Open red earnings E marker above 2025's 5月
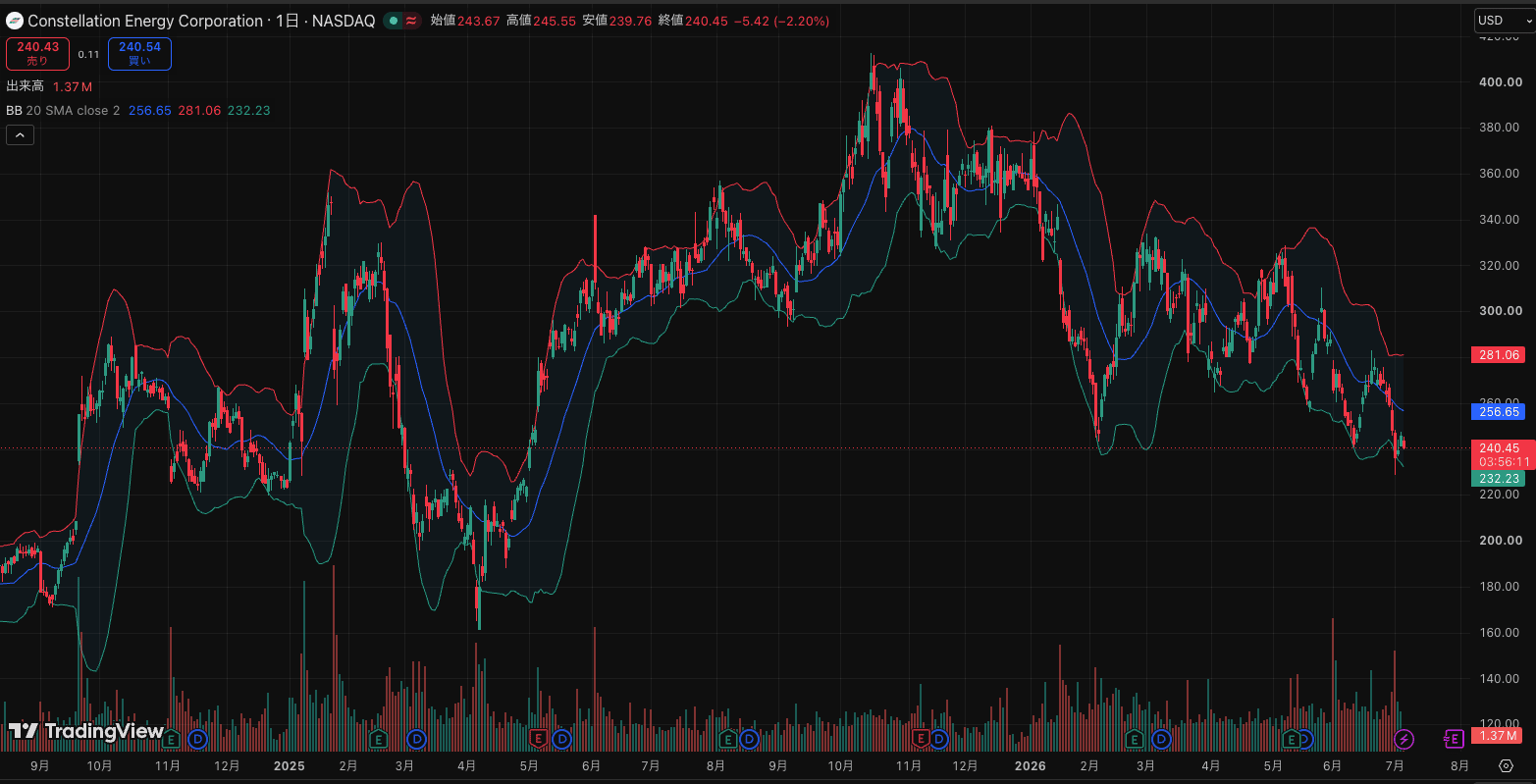 (x=537, y=738)
